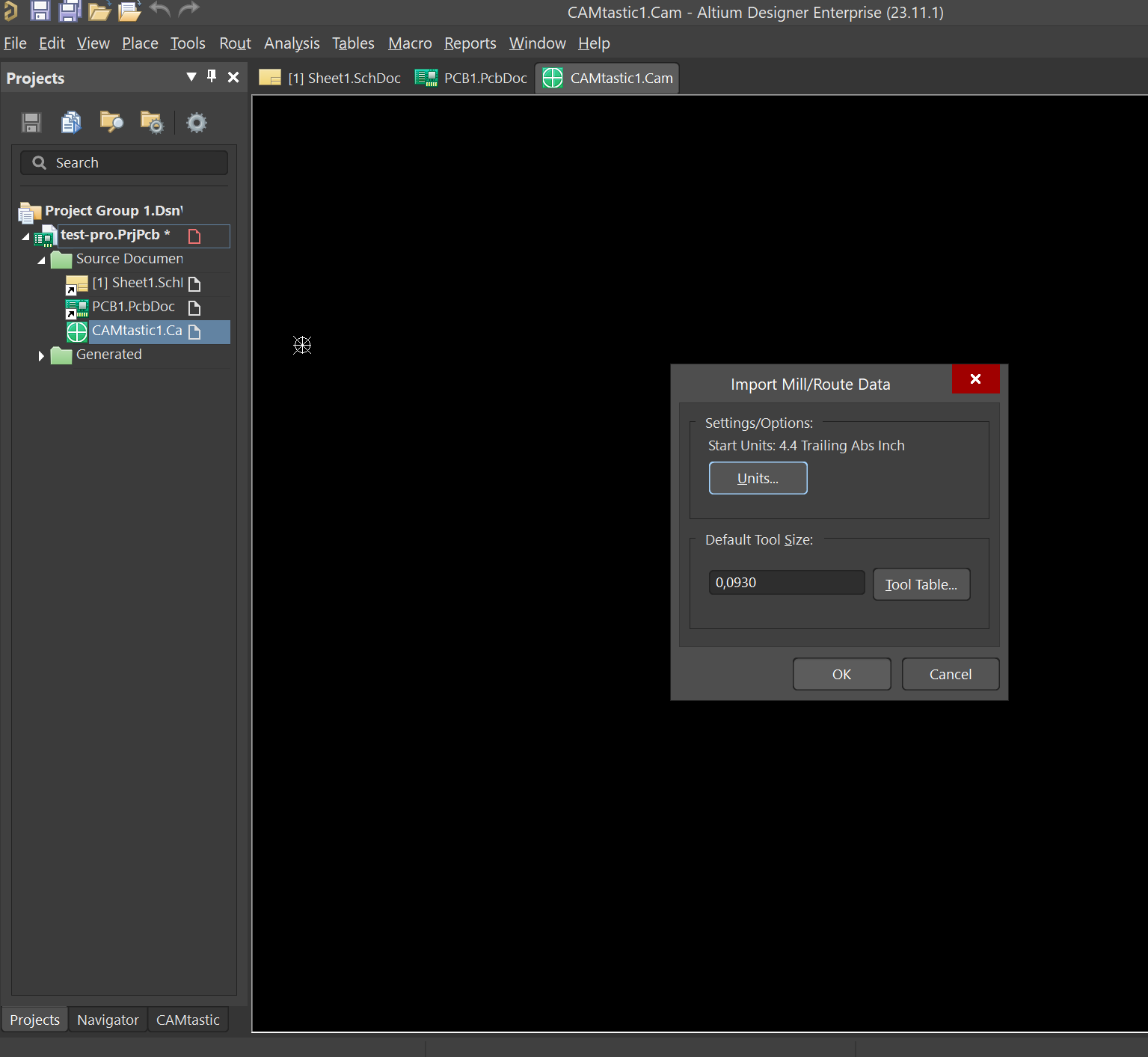Click the Compile/validate documents icon in Projects panel
Viewport: 1148px width, 1057px height.
[71, 122]
